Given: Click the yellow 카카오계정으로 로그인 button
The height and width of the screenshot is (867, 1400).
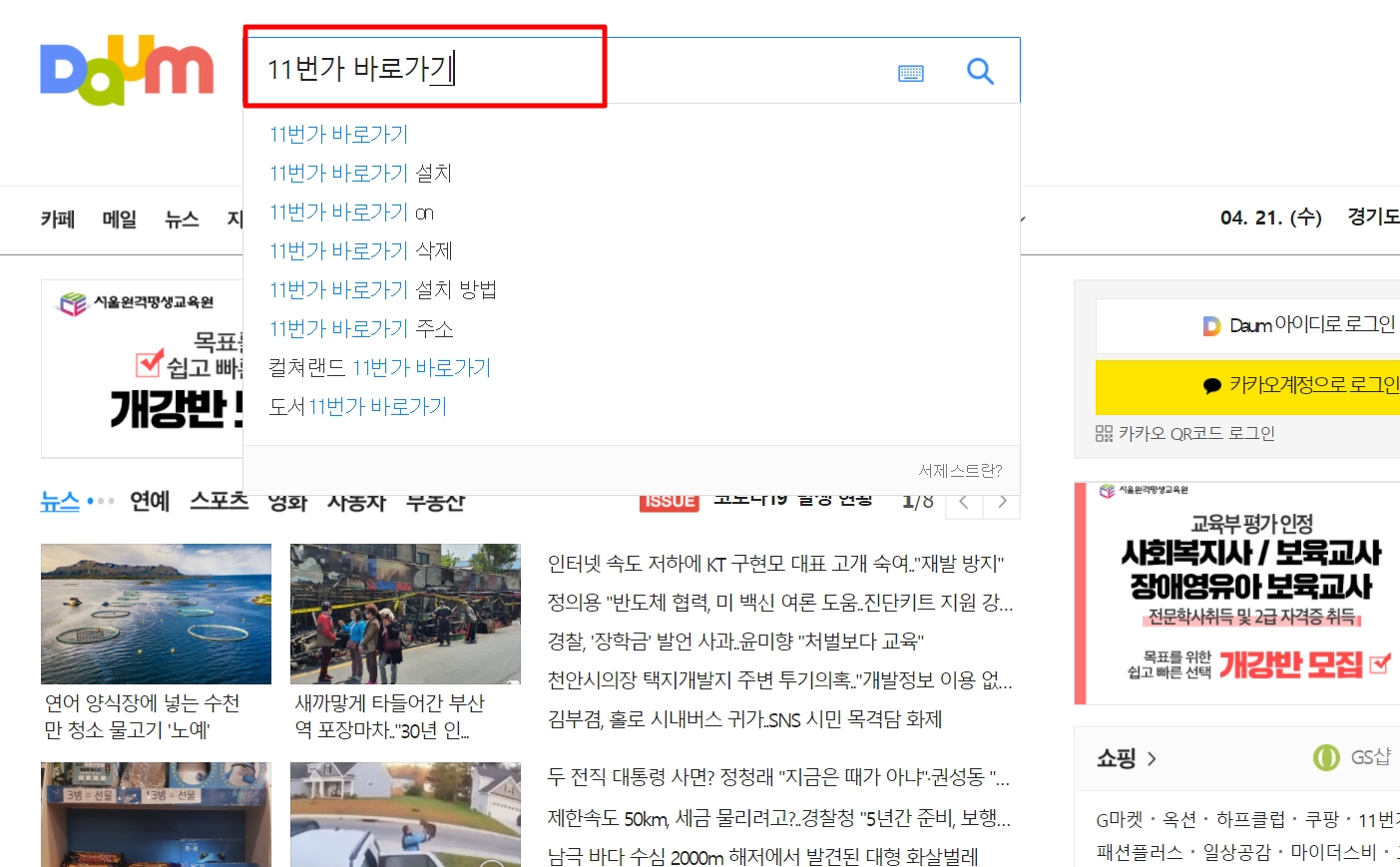Looking at the screenshot, I should click(x=1248, y=386).
